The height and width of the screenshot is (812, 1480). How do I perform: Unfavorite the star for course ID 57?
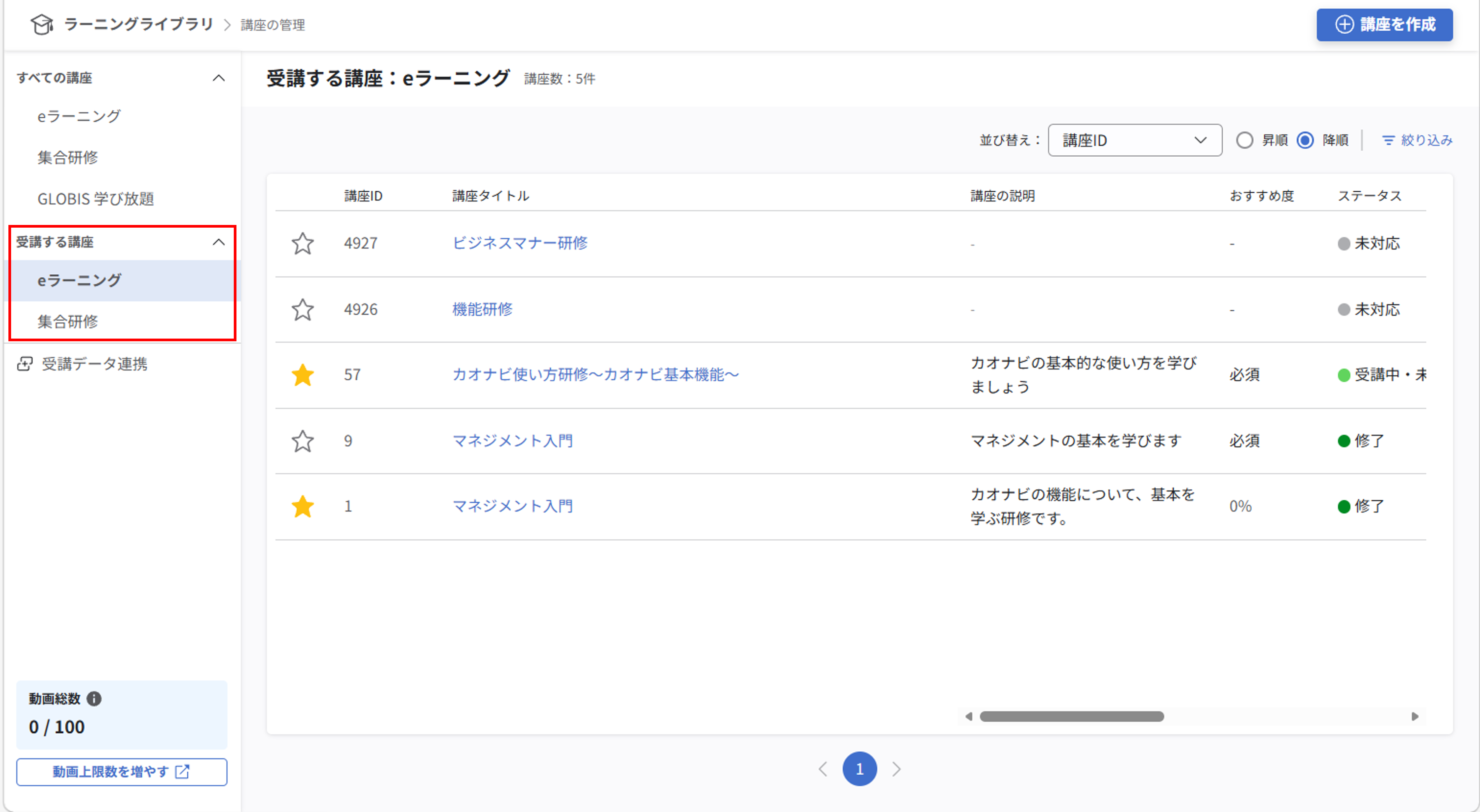(x=303, y=375)
